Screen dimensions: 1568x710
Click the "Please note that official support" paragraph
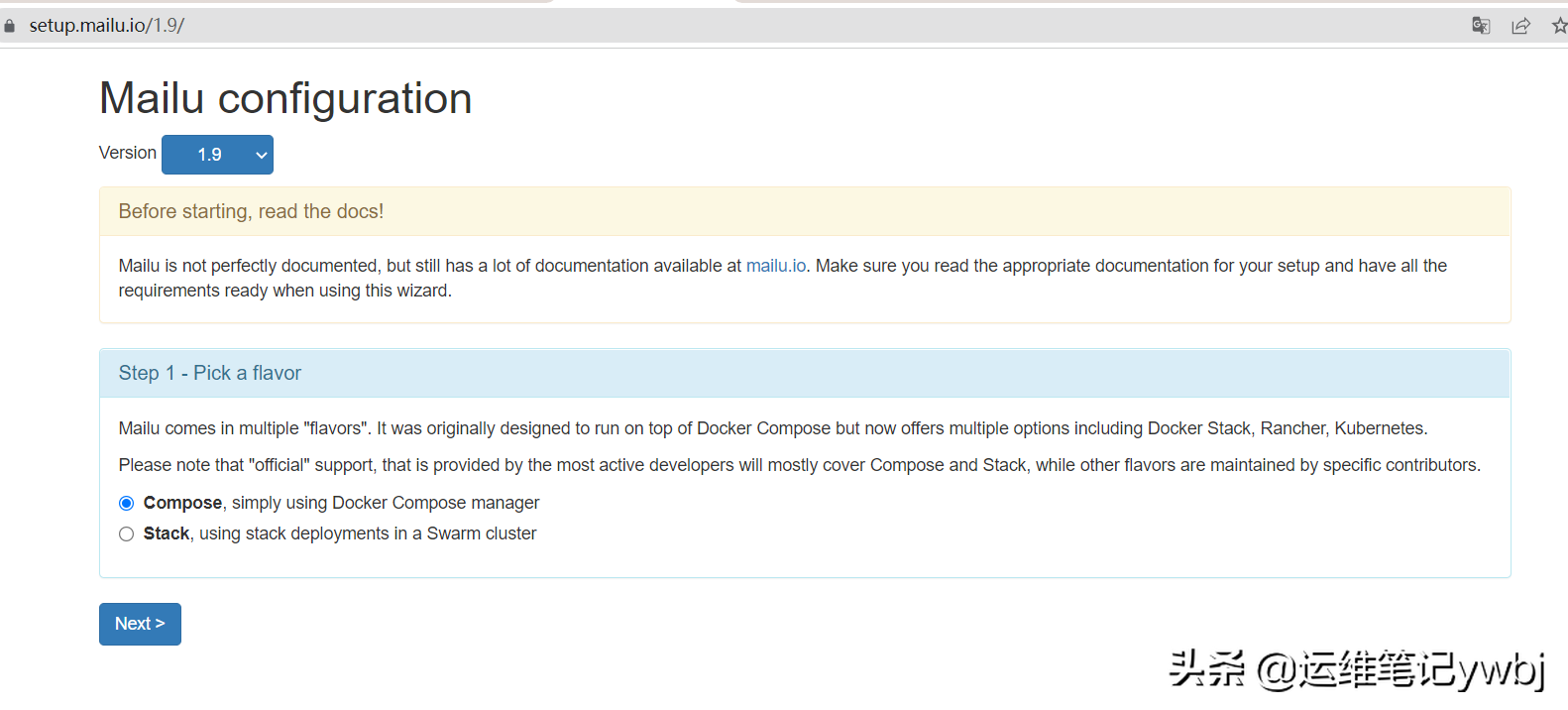pyautogui.click(x=799, y=465)
